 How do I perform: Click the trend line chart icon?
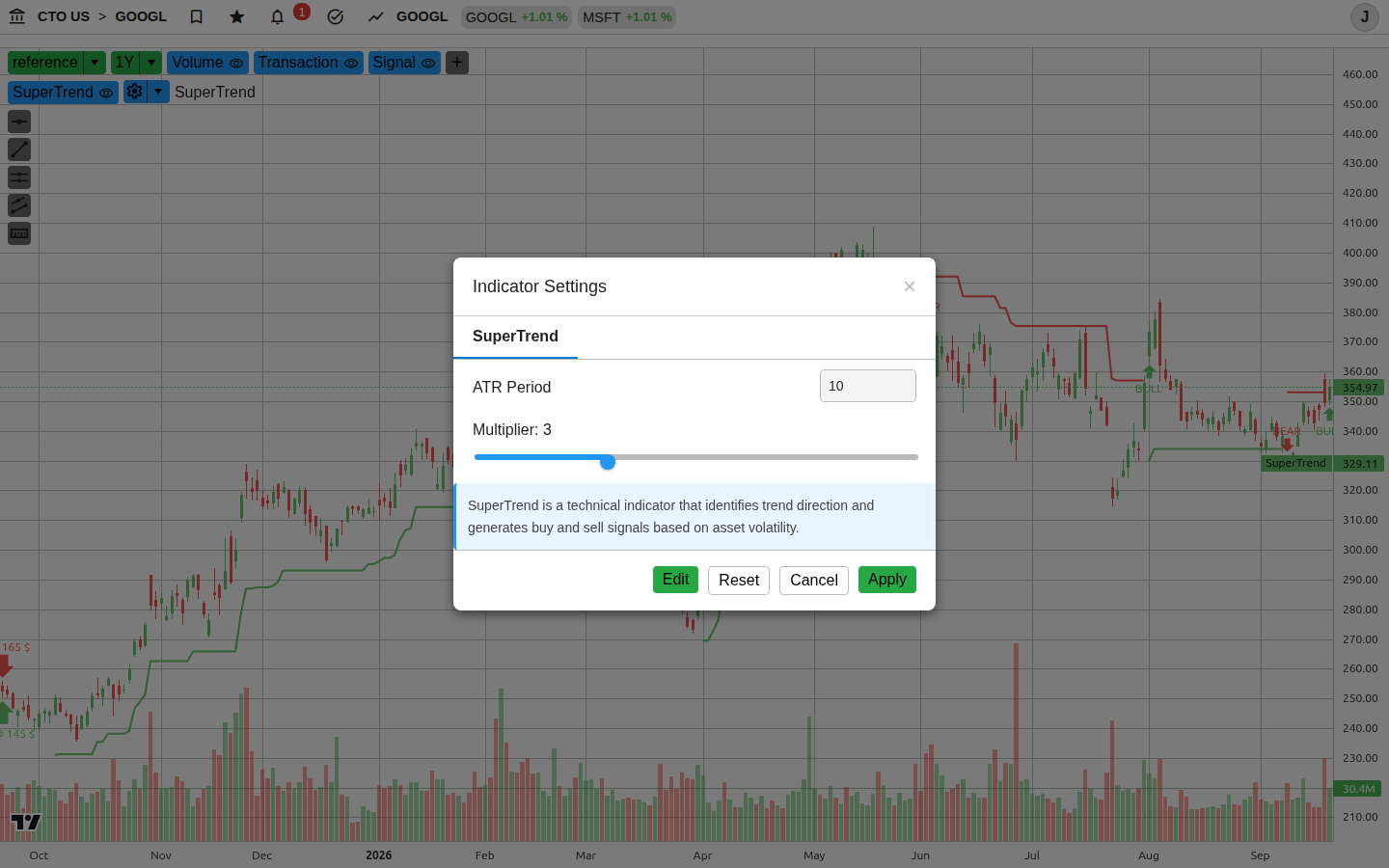point(376,16)
